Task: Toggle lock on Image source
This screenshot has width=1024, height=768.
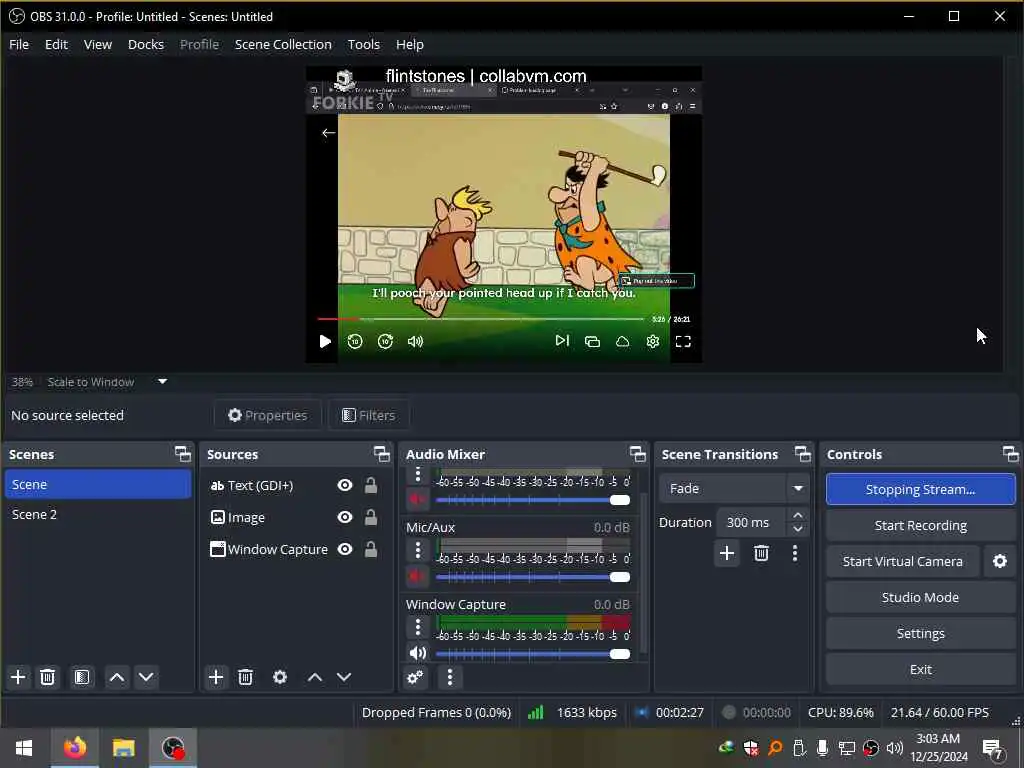Action: [x=370, y=517]
